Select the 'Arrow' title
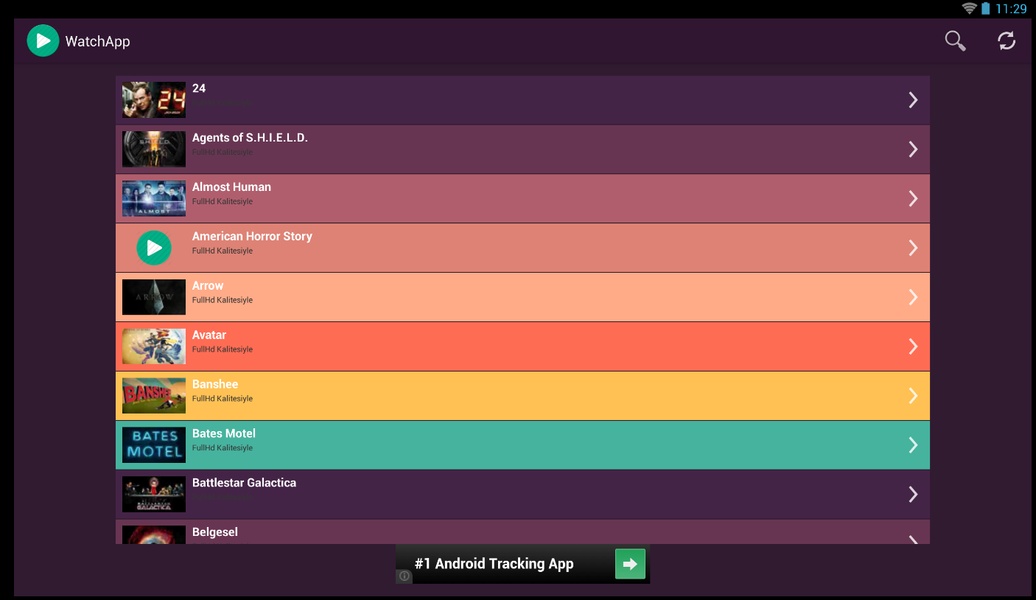1036x600 pixels. (207, 285)
